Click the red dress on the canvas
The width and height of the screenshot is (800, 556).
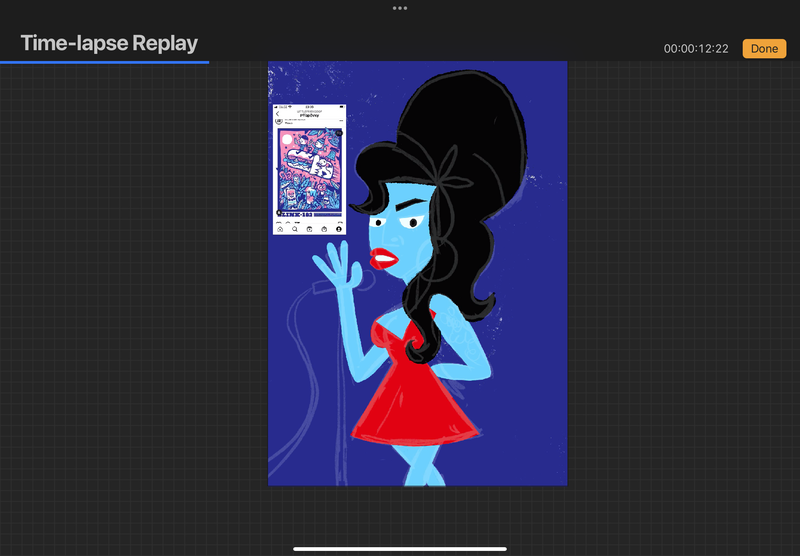click(414, 395)
